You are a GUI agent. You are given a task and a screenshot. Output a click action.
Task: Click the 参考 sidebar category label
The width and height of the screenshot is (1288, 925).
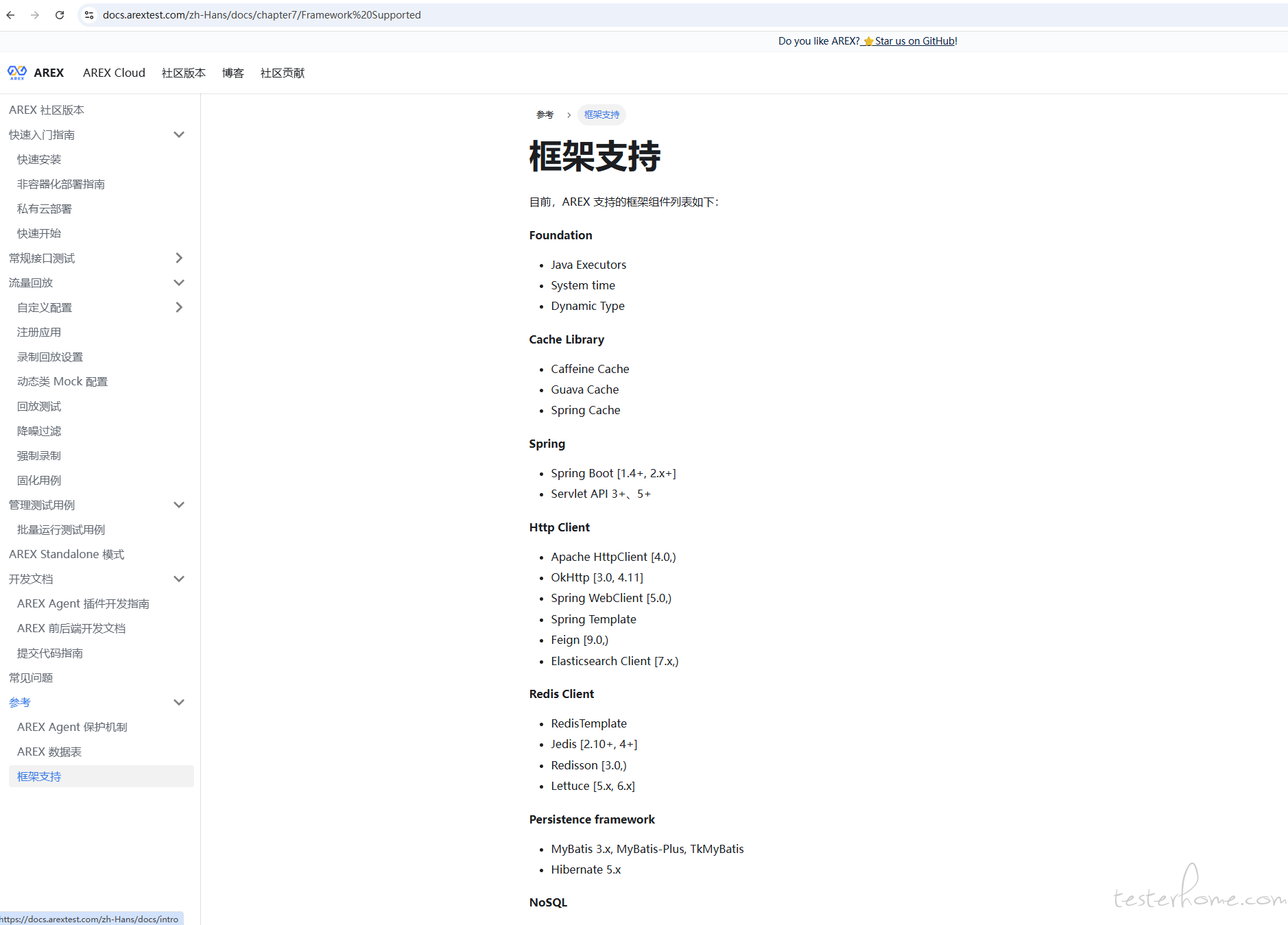tap(20, 702)
